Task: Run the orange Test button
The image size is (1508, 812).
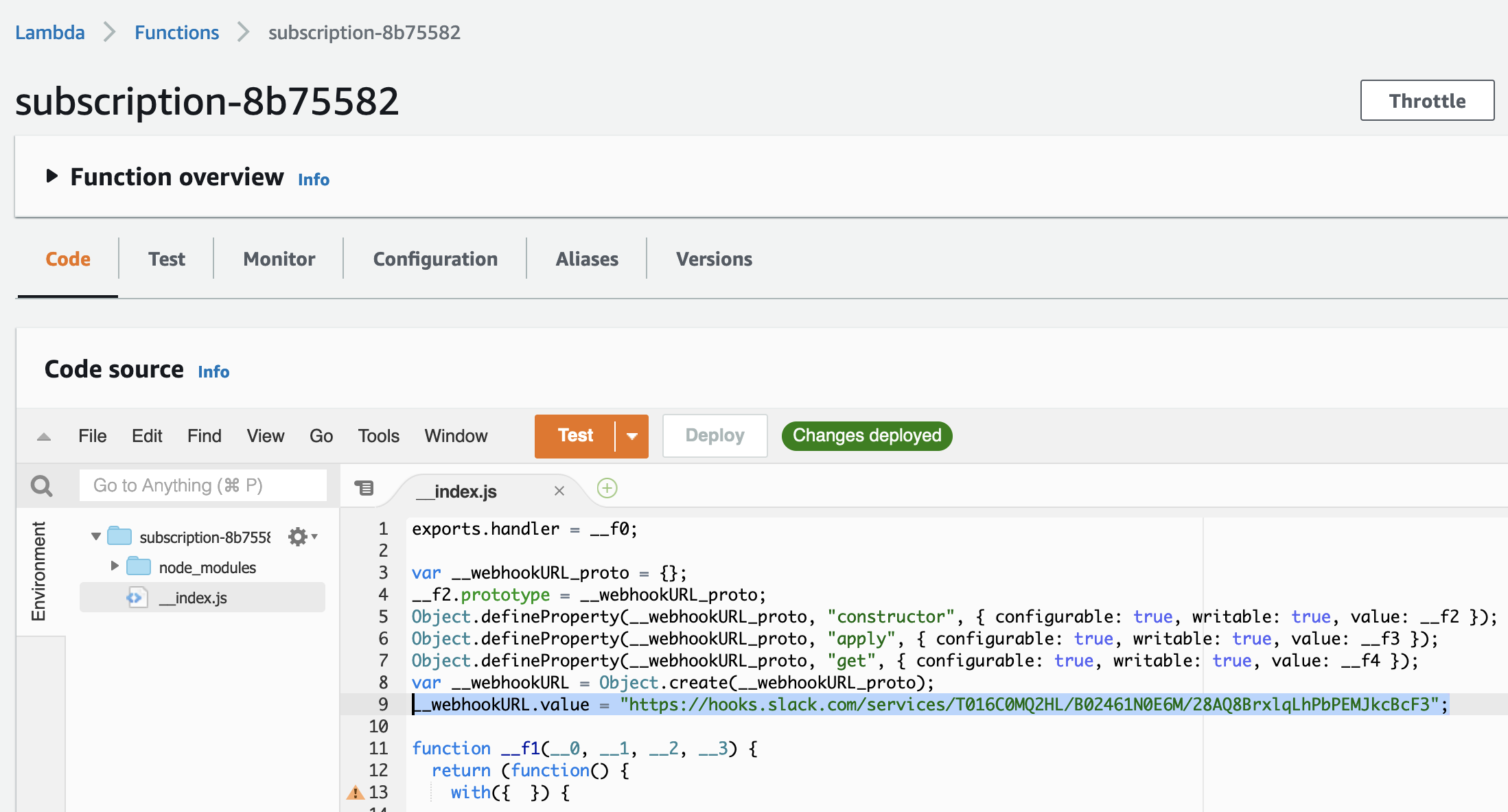Action: coord(575,436)
